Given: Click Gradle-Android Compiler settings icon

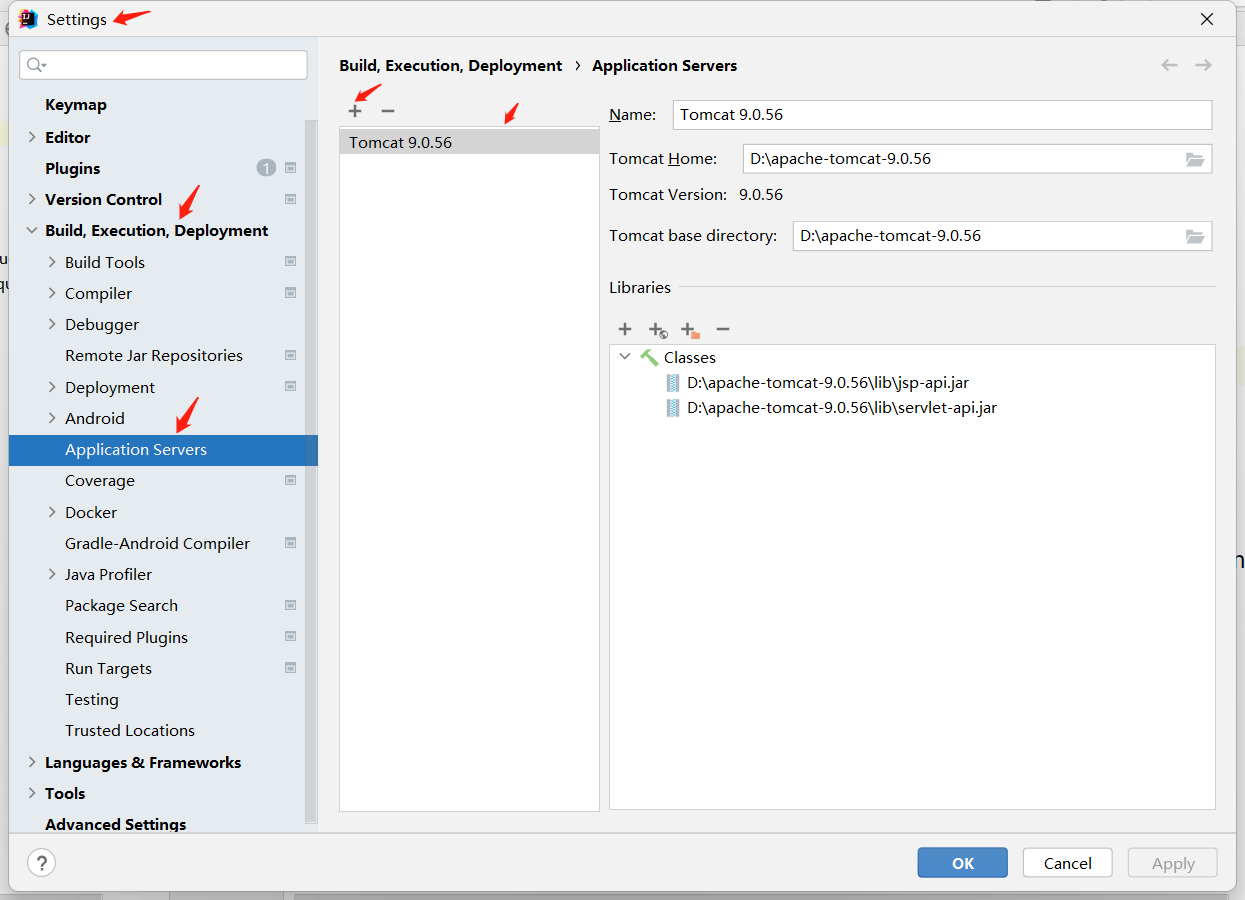Looking at the screenshot, I should click(290, 543).
